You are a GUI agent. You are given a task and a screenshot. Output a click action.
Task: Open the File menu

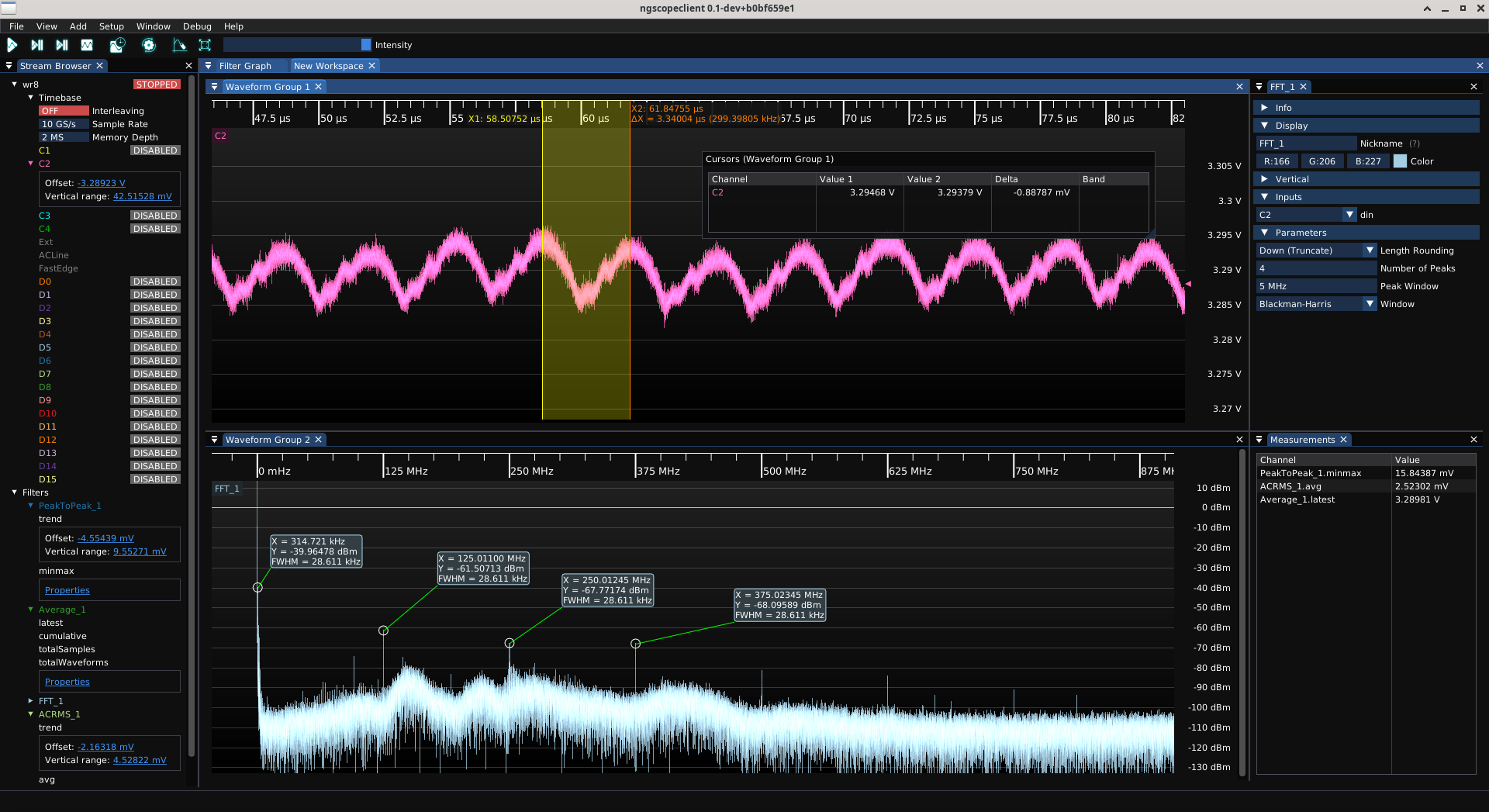click(x=16, y=26)
